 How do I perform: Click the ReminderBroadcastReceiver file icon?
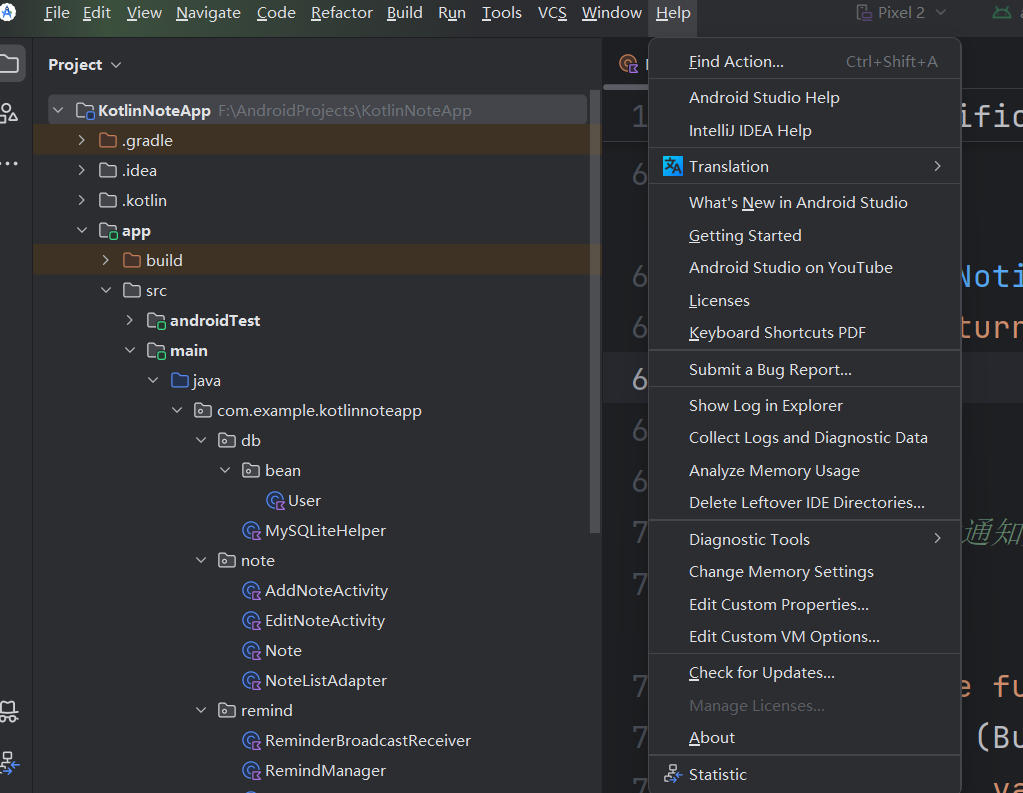pyautogui.click(x=251, y=741)
